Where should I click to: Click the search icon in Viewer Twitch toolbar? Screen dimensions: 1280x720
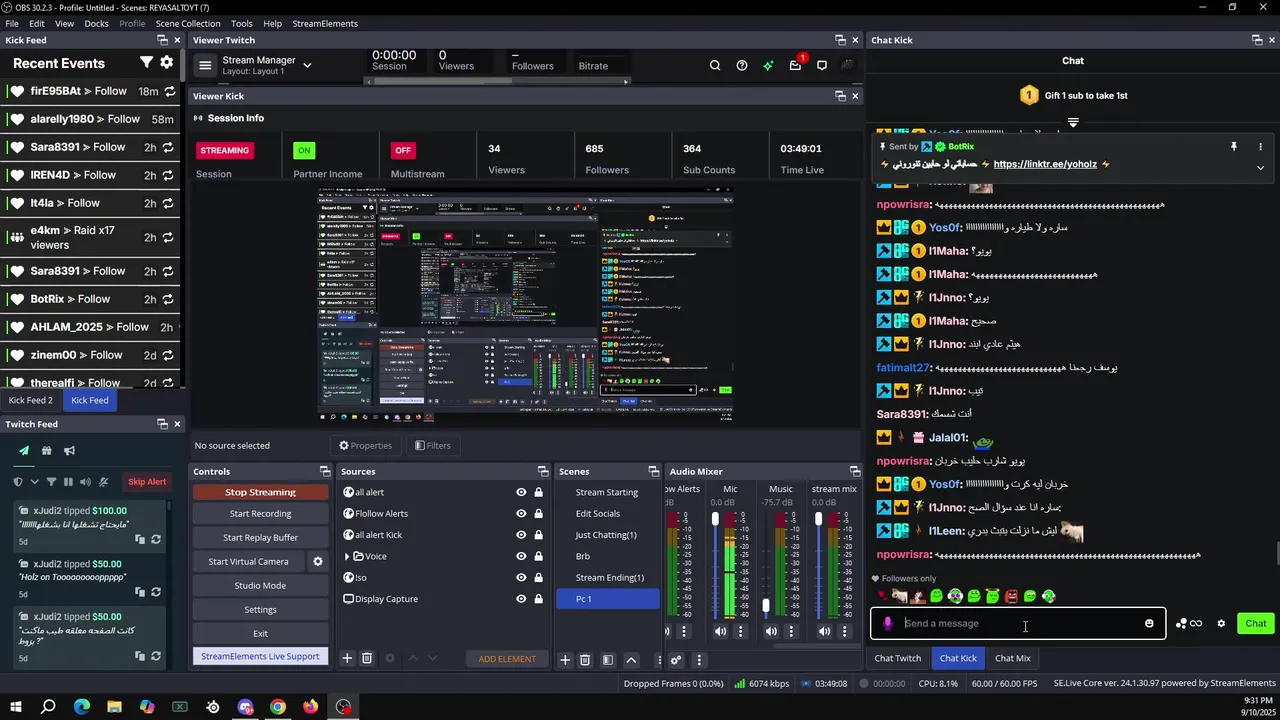click(715, 65)
